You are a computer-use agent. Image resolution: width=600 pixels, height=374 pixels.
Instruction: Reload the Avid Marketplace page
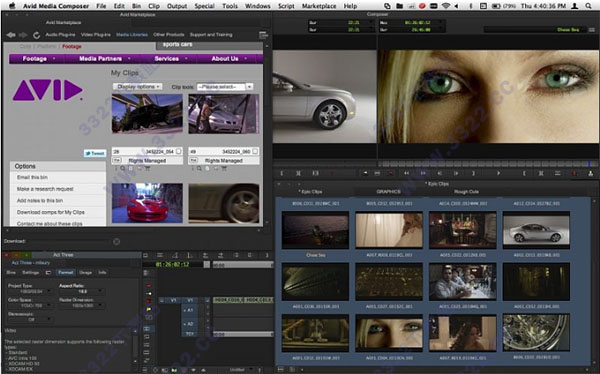pos(36,35)
